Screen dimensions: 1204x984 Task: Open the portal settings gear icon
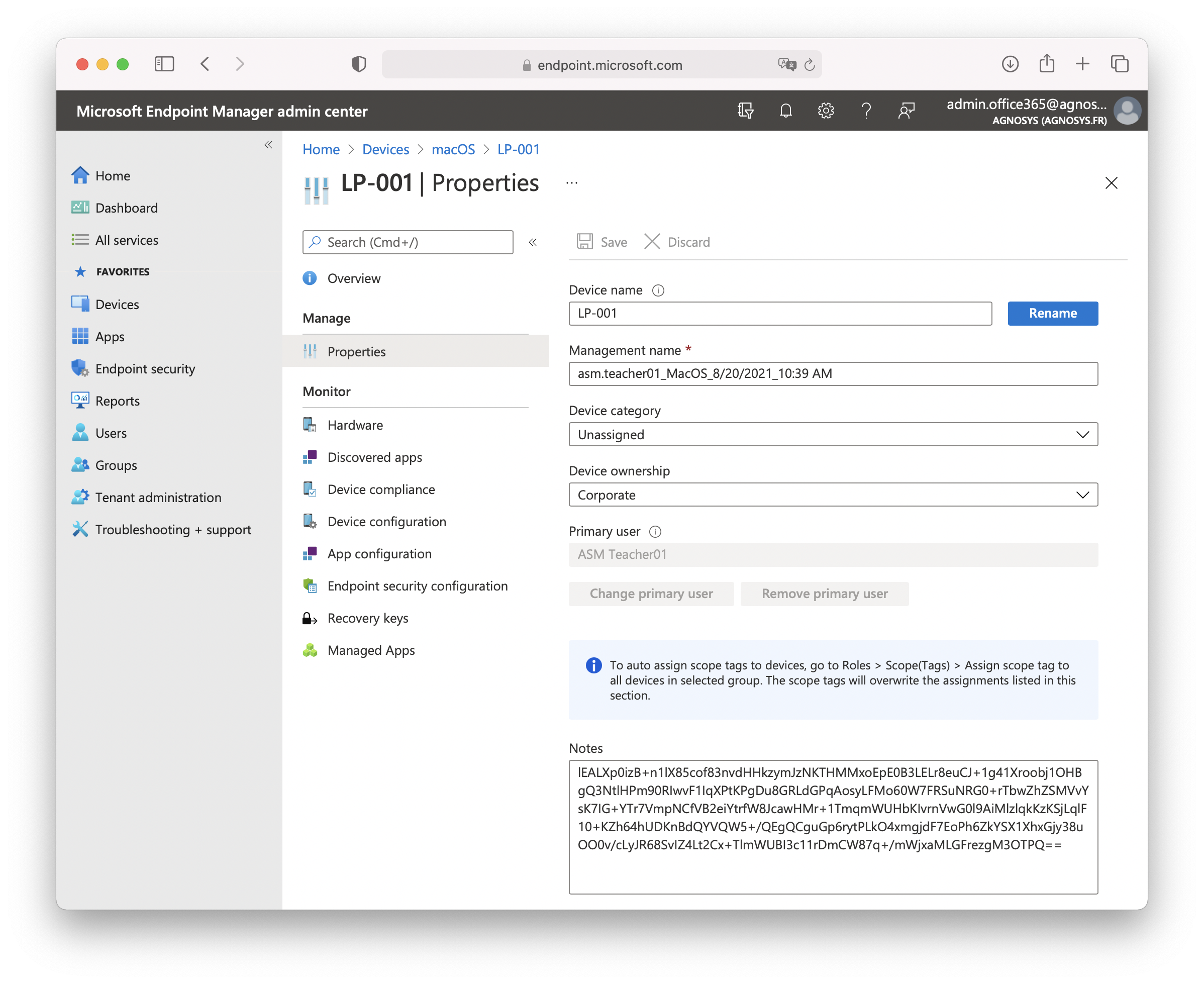(x=825, y=111)
